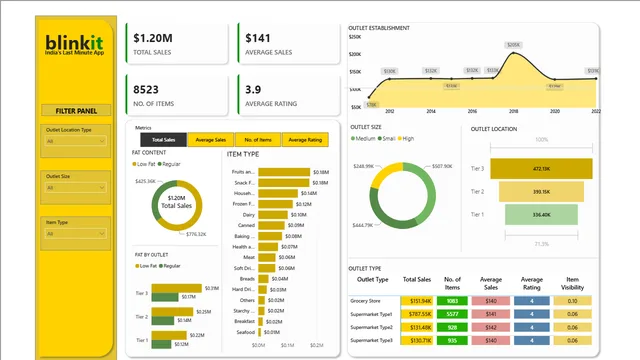The width and height of the screenshot is (640, 360).
Task: Click the Supermarket Type2 row label
Action: coord(371,327)
